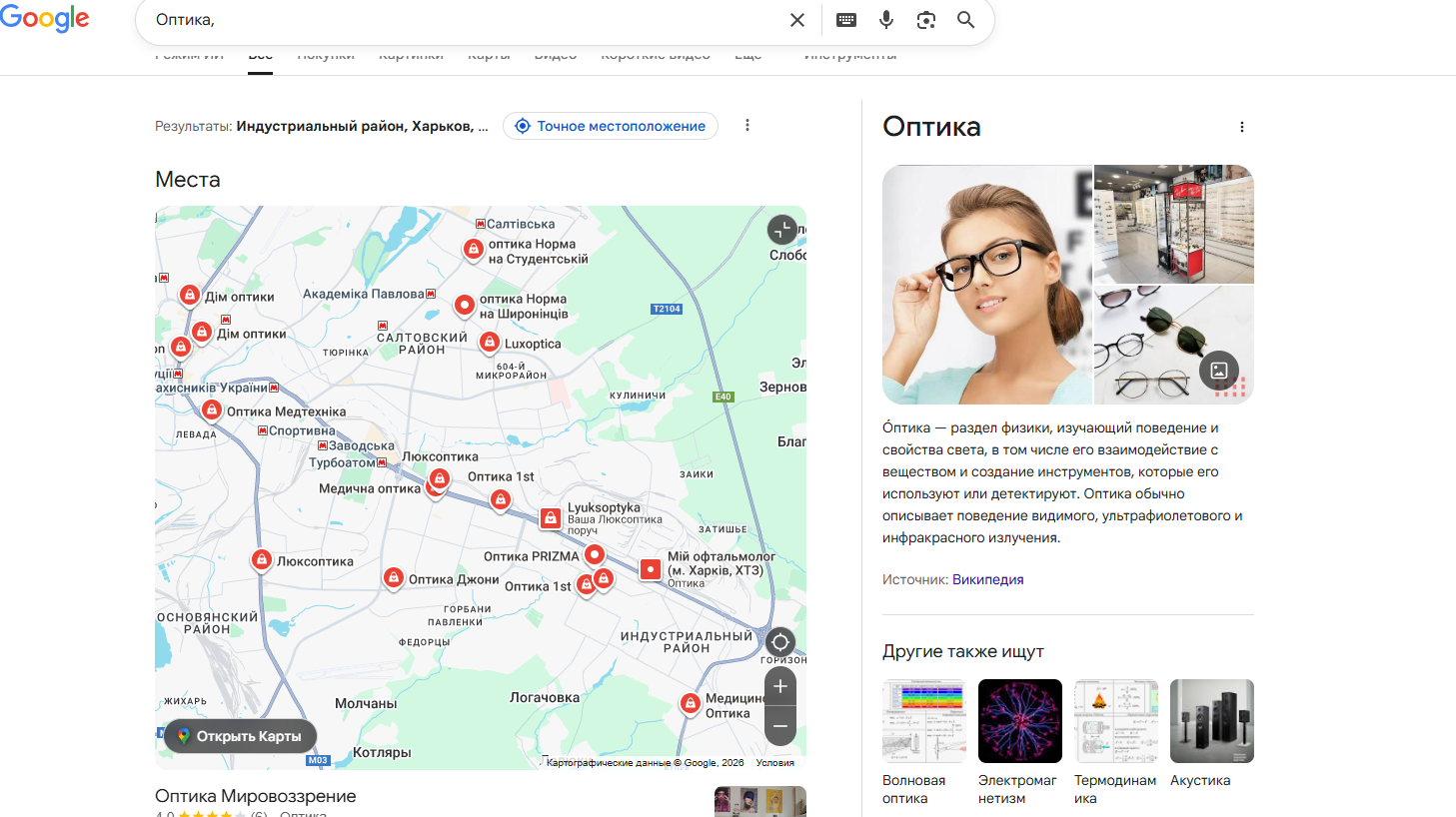Select the Оптика Медтехніка map pin
Image resolution: width=1456 pixels, height=817 pixels.
(211, 409)
